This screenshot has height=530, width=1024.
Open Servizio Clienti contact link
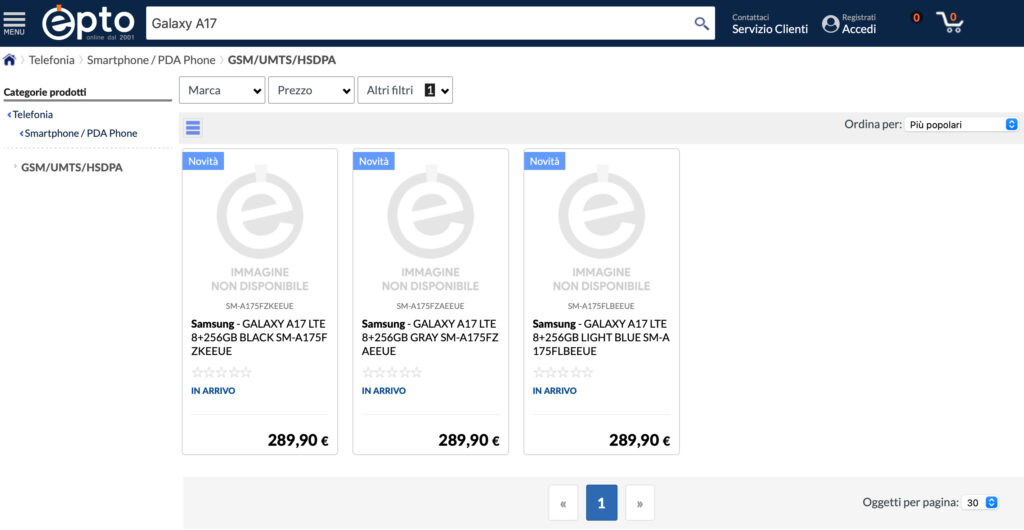(769, 29)
